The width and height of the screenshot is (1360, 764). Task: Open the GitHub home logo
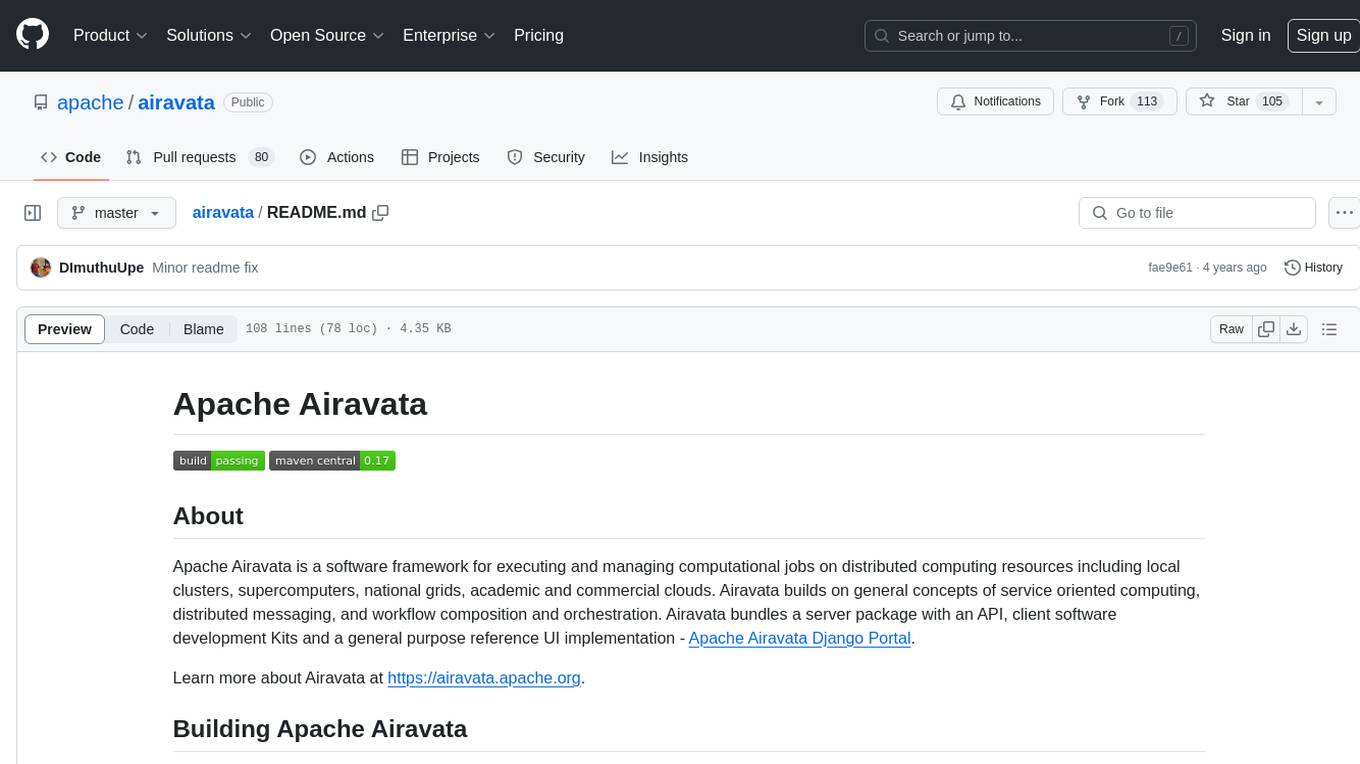tap(32, 35)
